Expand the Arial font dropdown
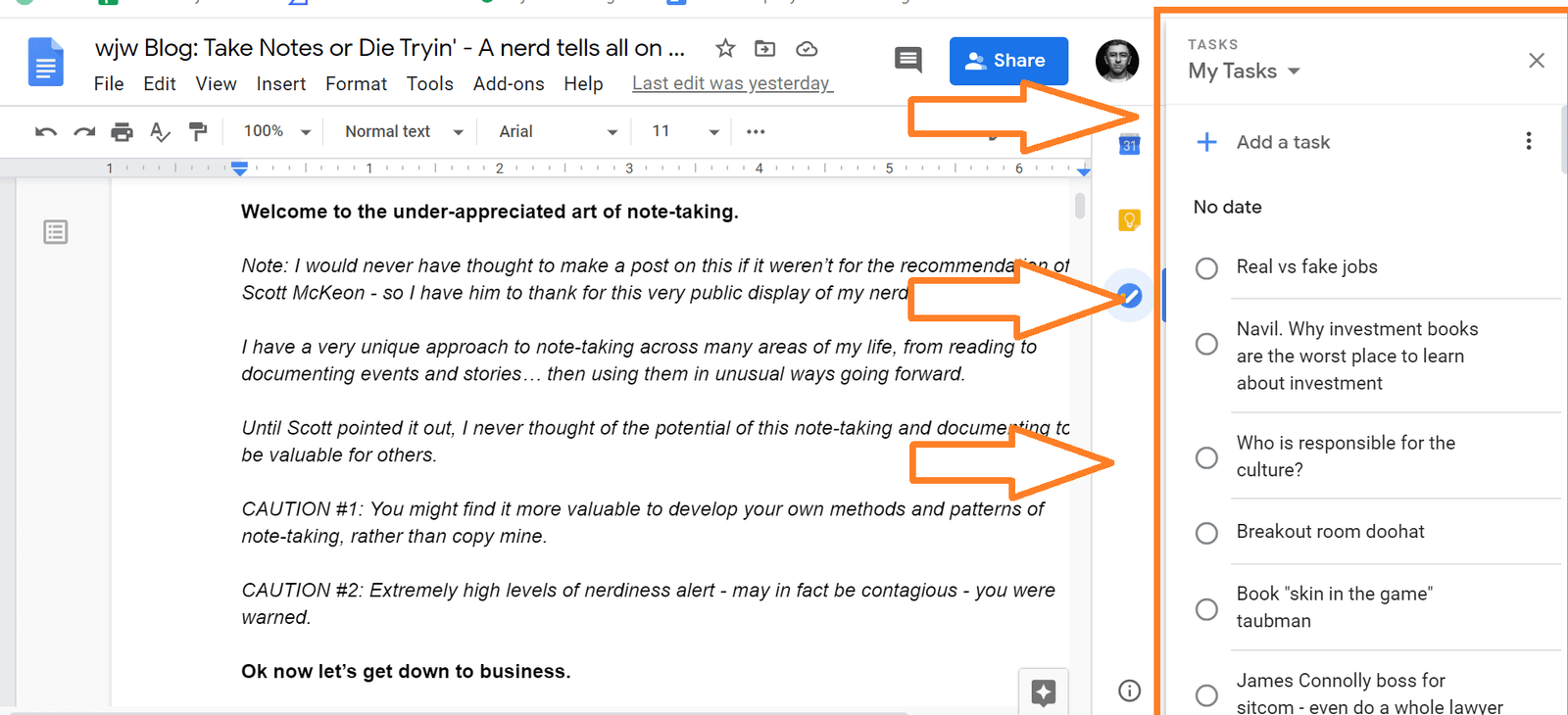 558,131
